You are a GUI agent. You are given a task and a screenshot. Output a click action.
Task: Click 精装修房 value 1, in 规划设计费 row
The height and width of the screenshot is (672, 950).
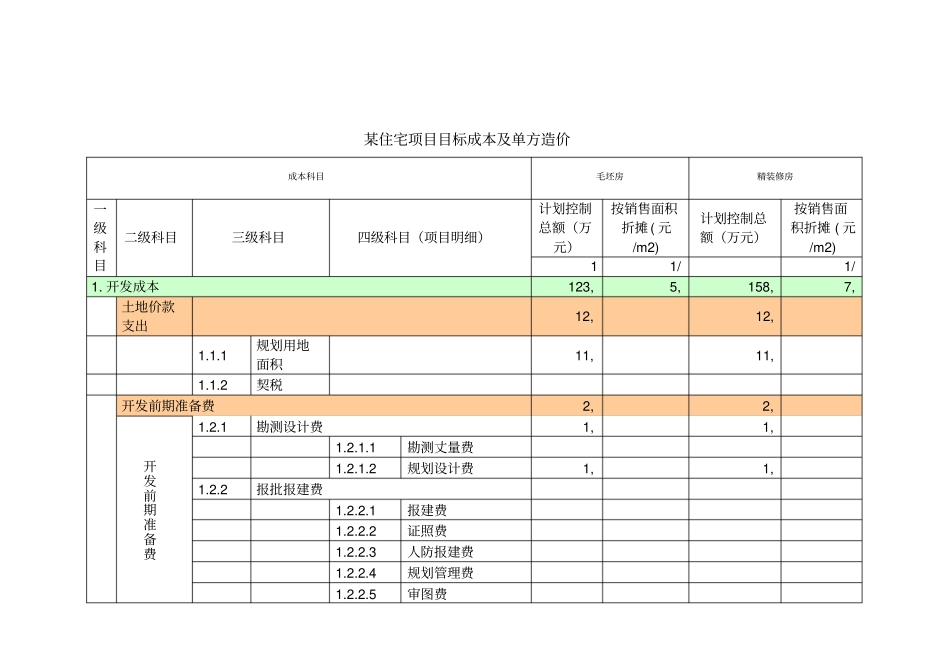click(x=768, y=468)
